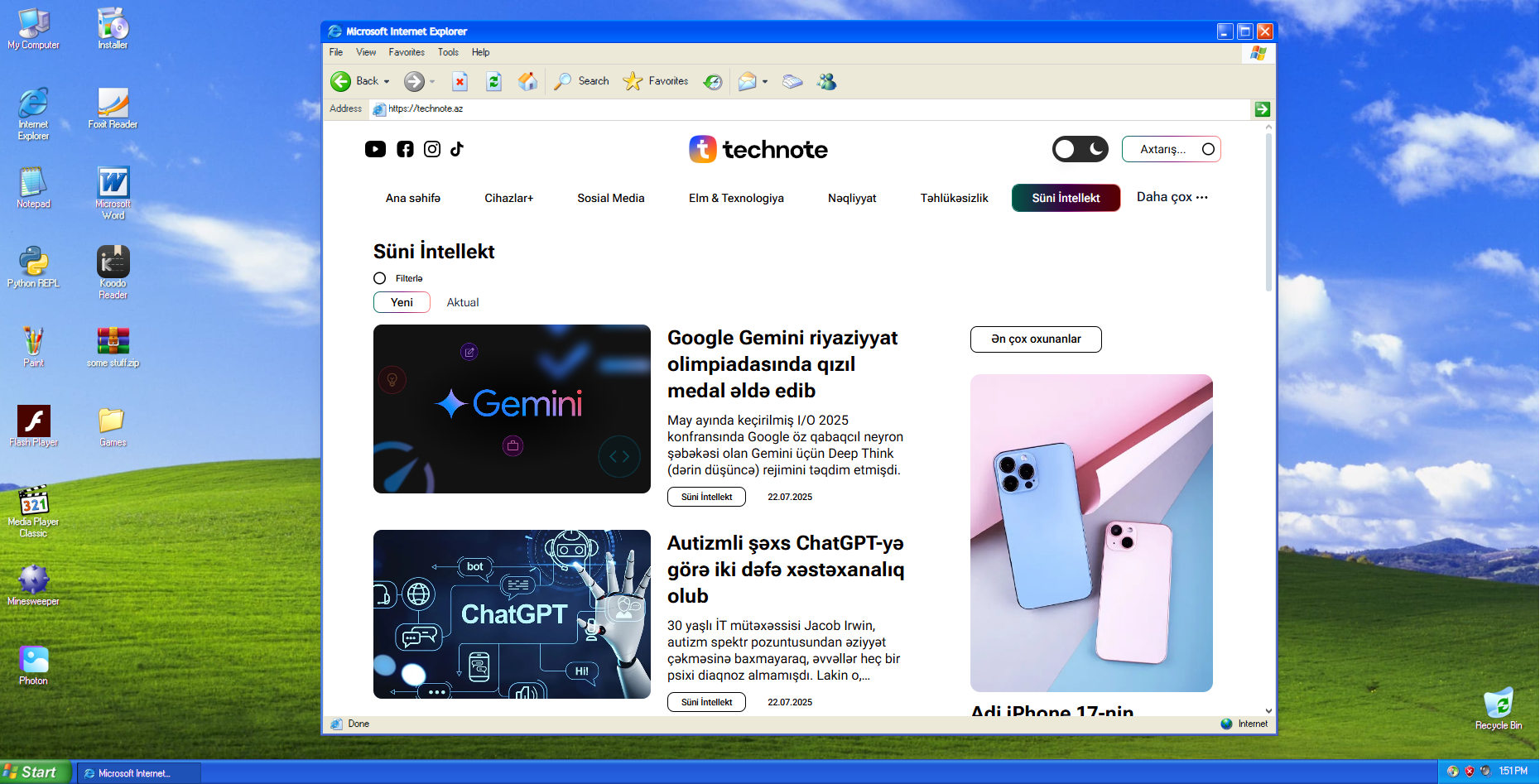Select the Filterlə radio option
The width and height of the screenshot is (1540, 784).
[379, 278]
